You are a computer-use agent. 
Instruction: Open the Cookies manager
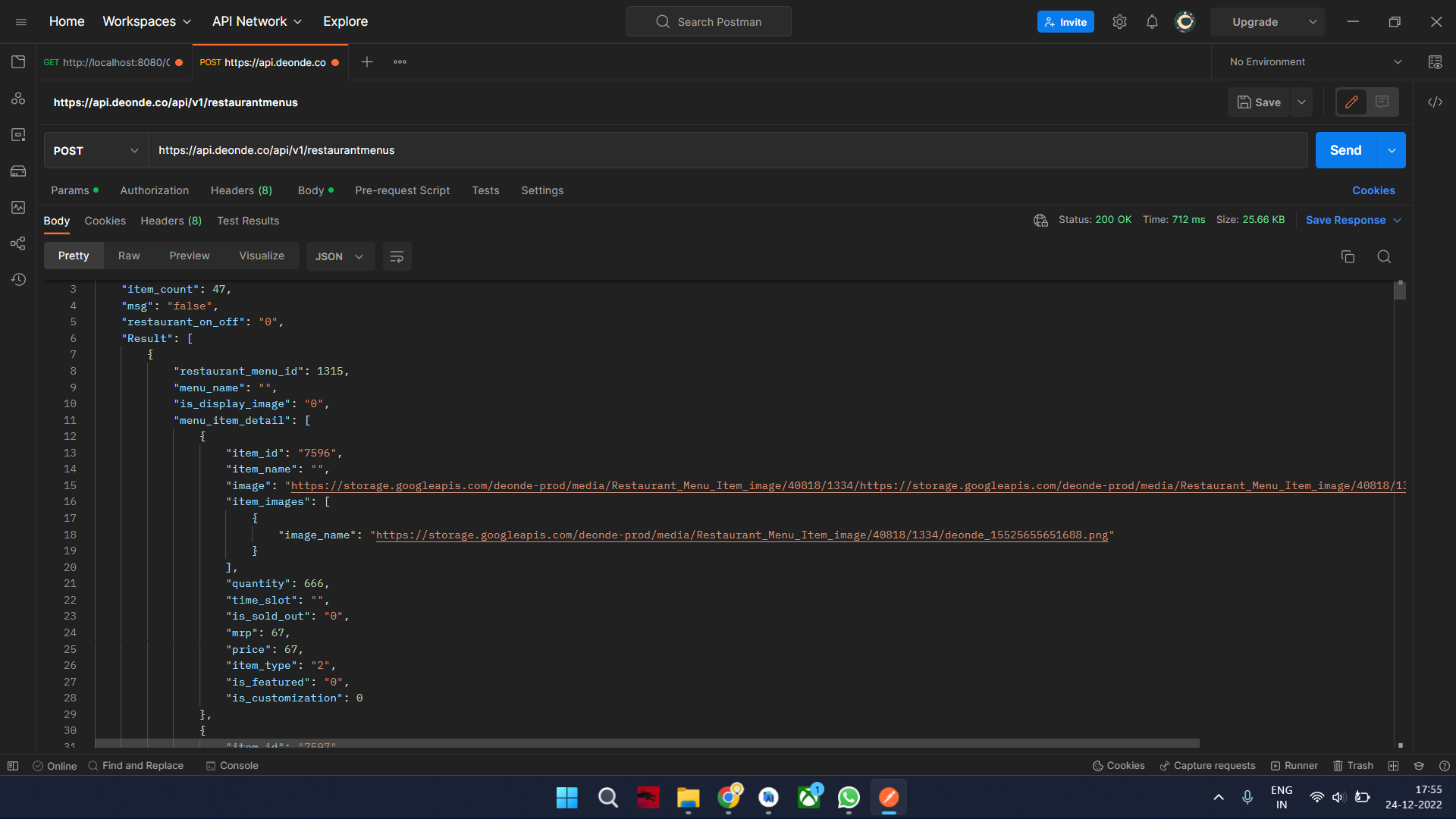pos(1373,190)
